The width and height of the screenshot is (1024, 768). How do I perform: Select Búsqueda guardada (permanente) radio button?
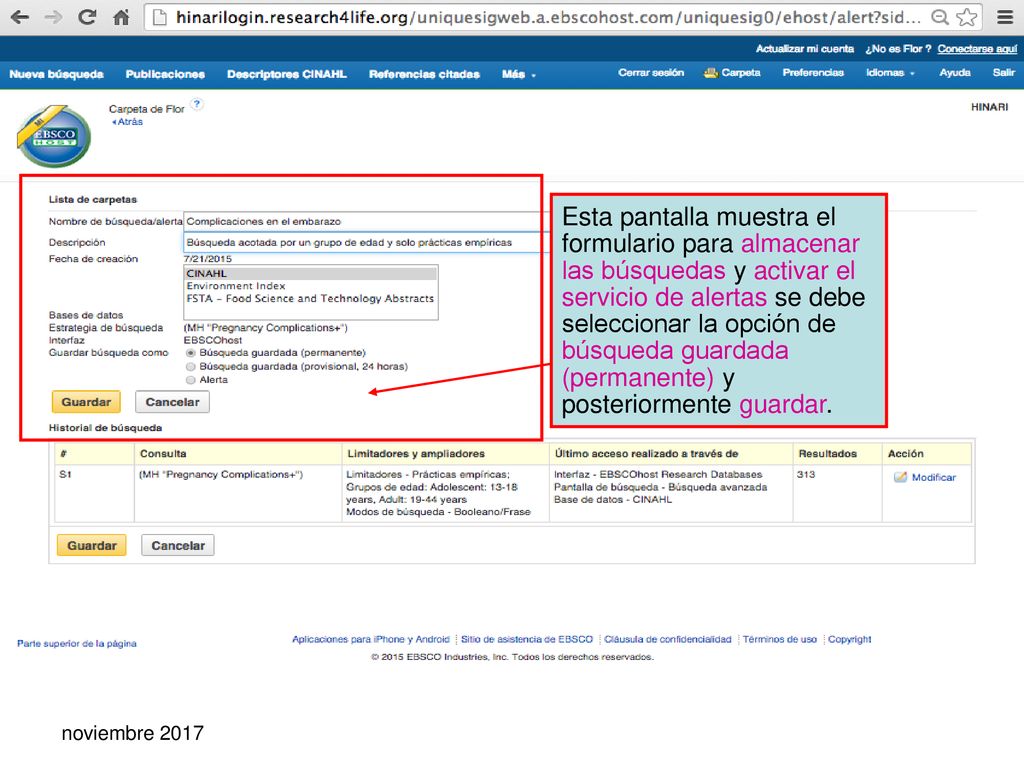pyautogui.click(x=191, y=353)
